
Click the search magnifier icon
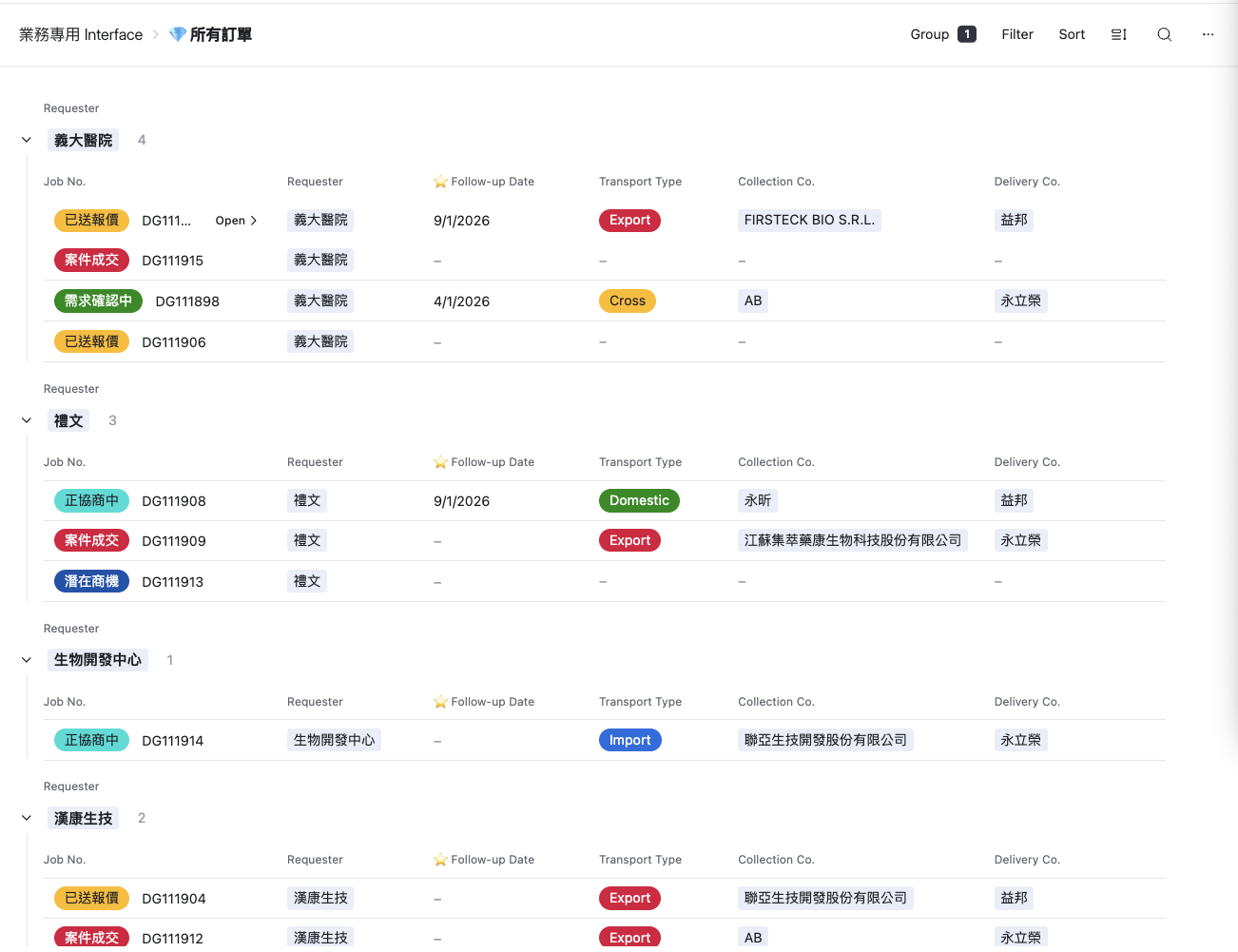(1164, 34)
